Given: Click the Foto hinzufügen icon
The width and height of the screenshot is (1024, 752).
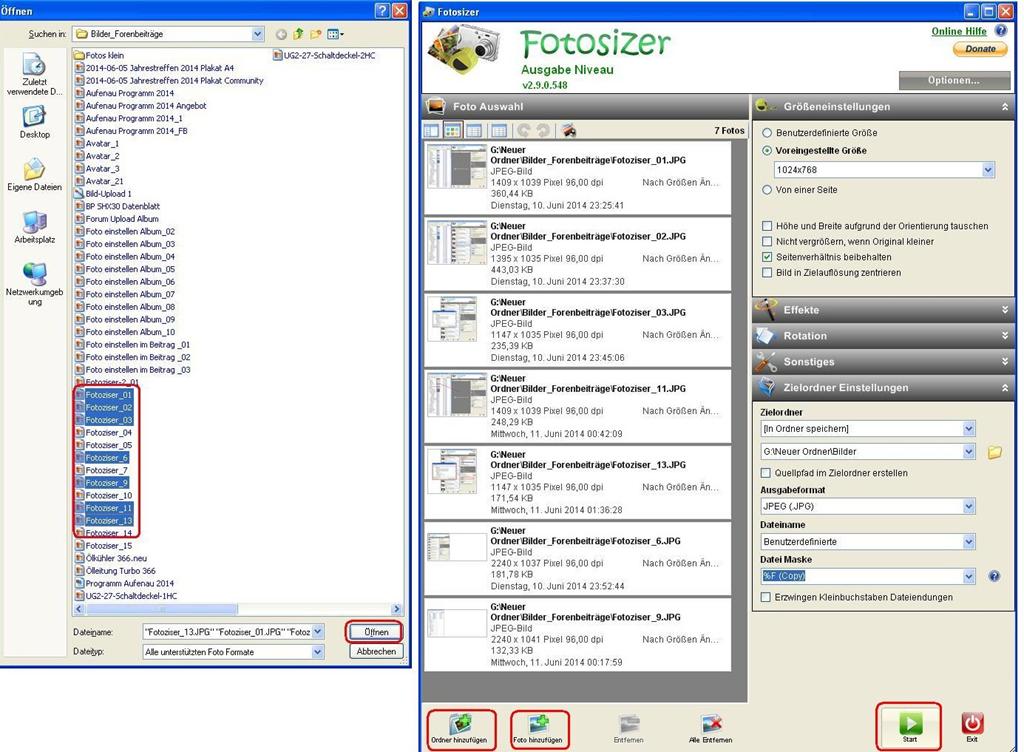Looking at the screenshot, I should [539, 723].
